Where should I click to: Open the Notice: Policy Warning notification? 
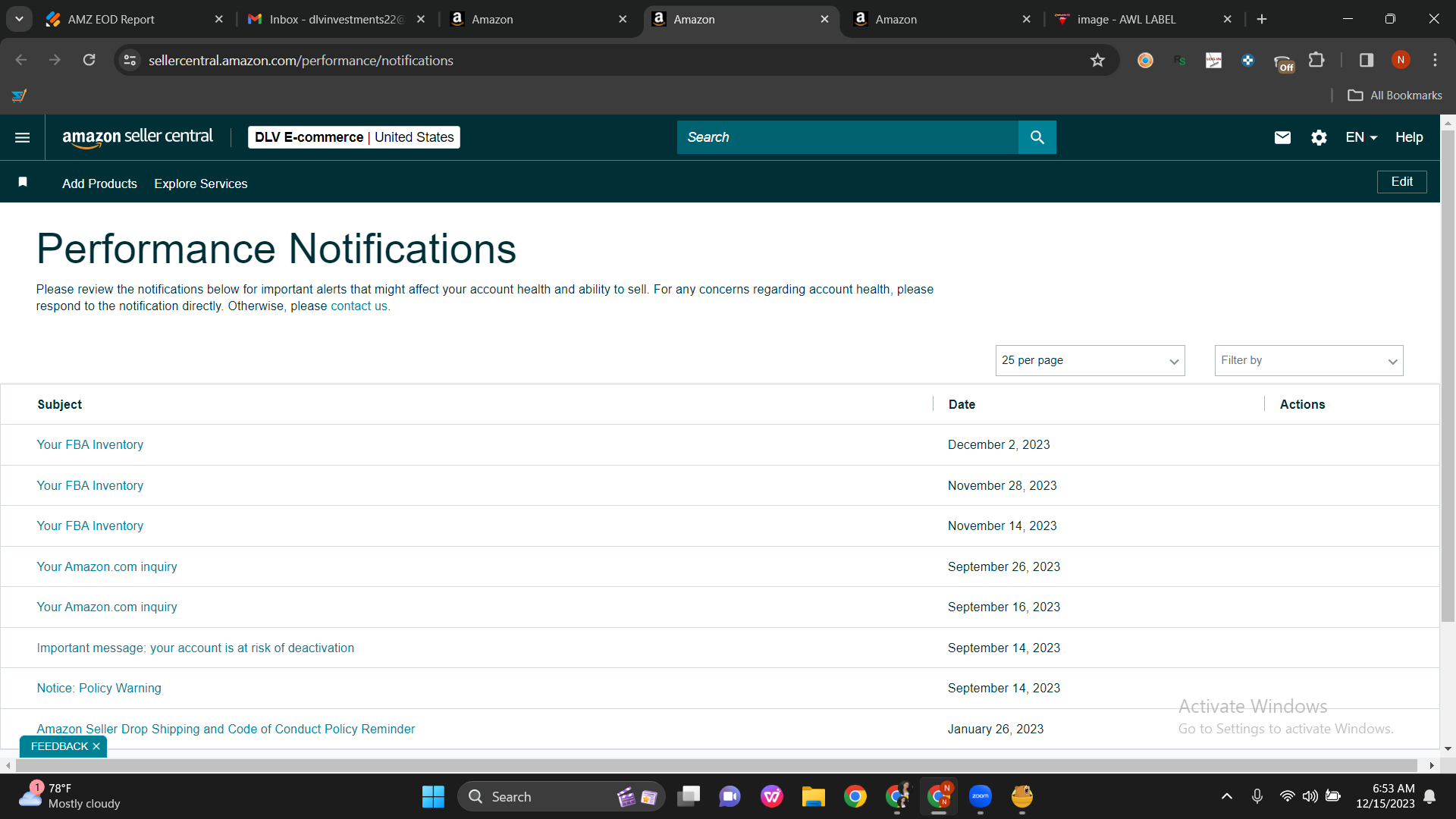click(x=99, y=688)
